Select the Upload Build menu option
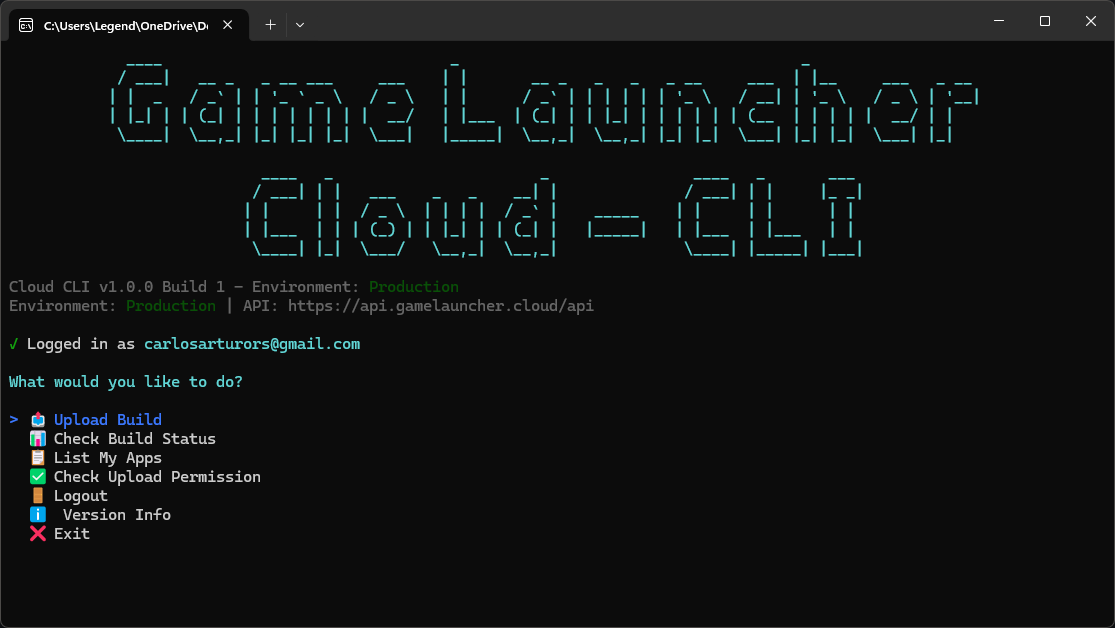This screenshot has height=628, width=1115. coord(108,420)
